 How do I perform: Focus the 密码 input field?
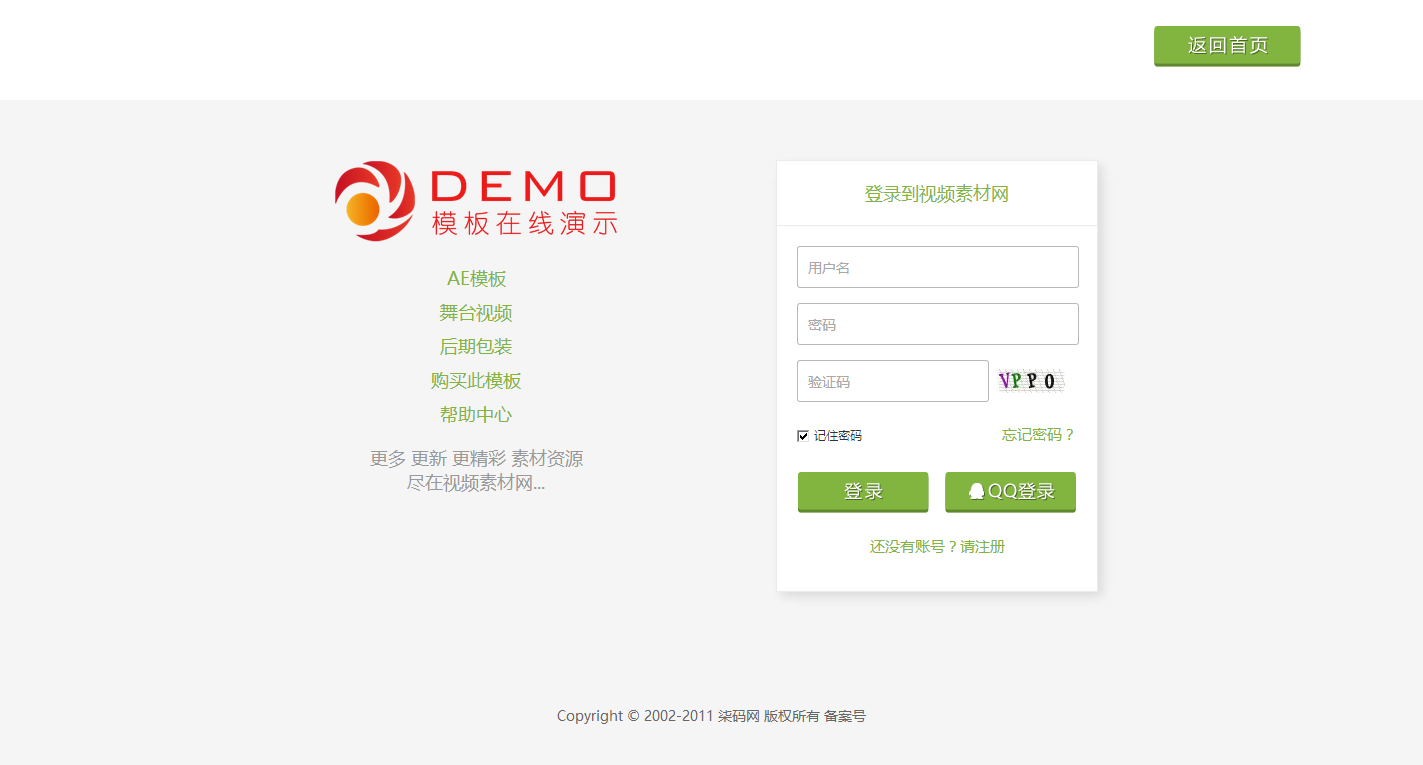tap(938, 324)
